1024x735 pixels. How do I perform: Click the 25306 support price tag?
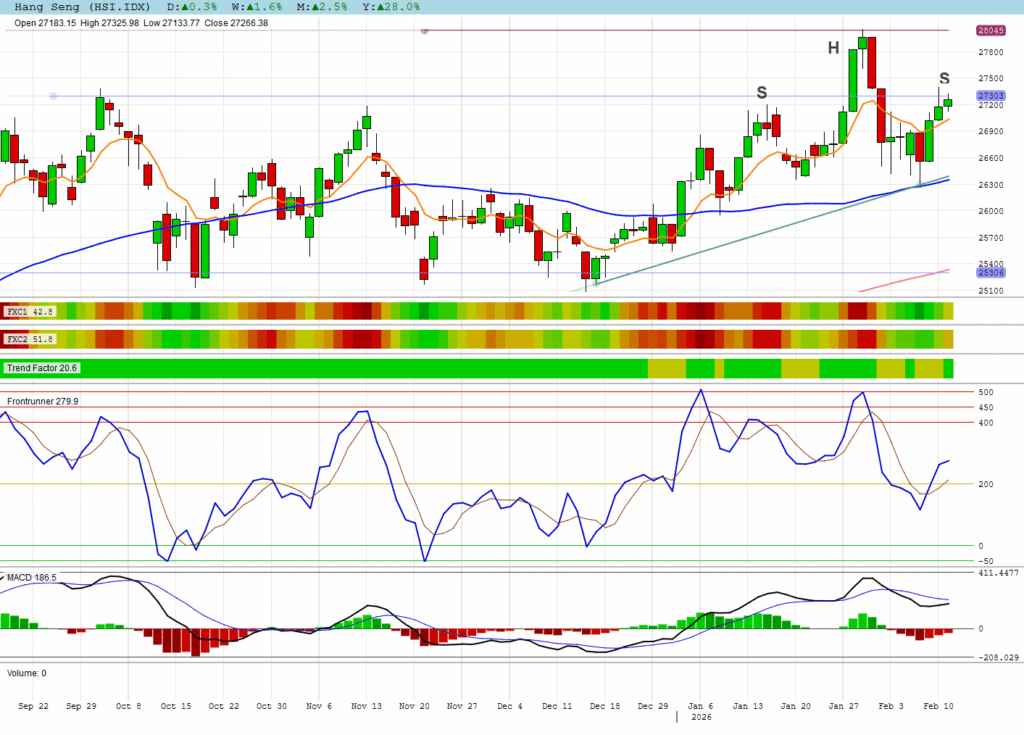[x=990, y=272]
